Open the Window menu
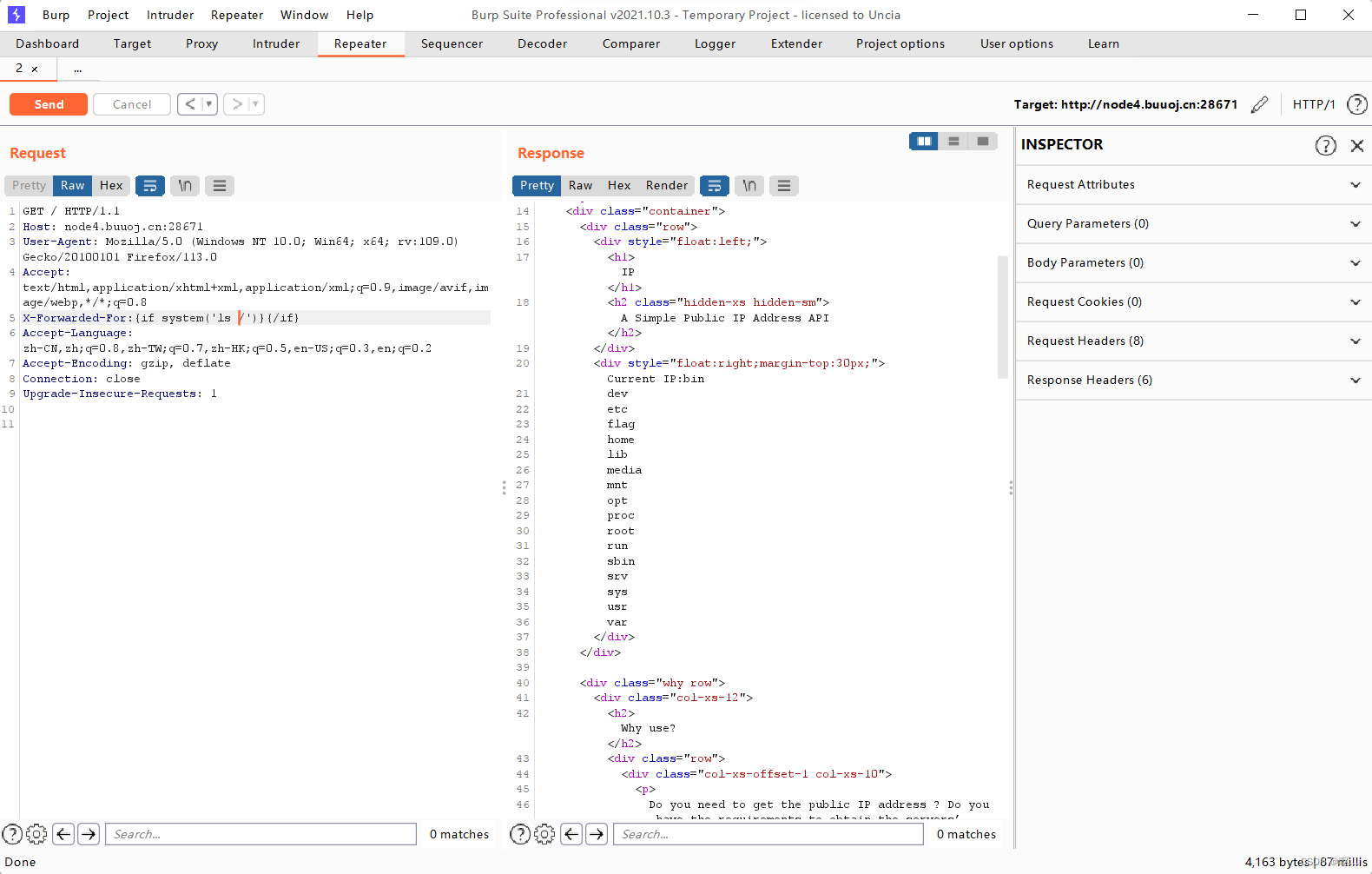1372x874 pixels. click(x=304, y=15)
